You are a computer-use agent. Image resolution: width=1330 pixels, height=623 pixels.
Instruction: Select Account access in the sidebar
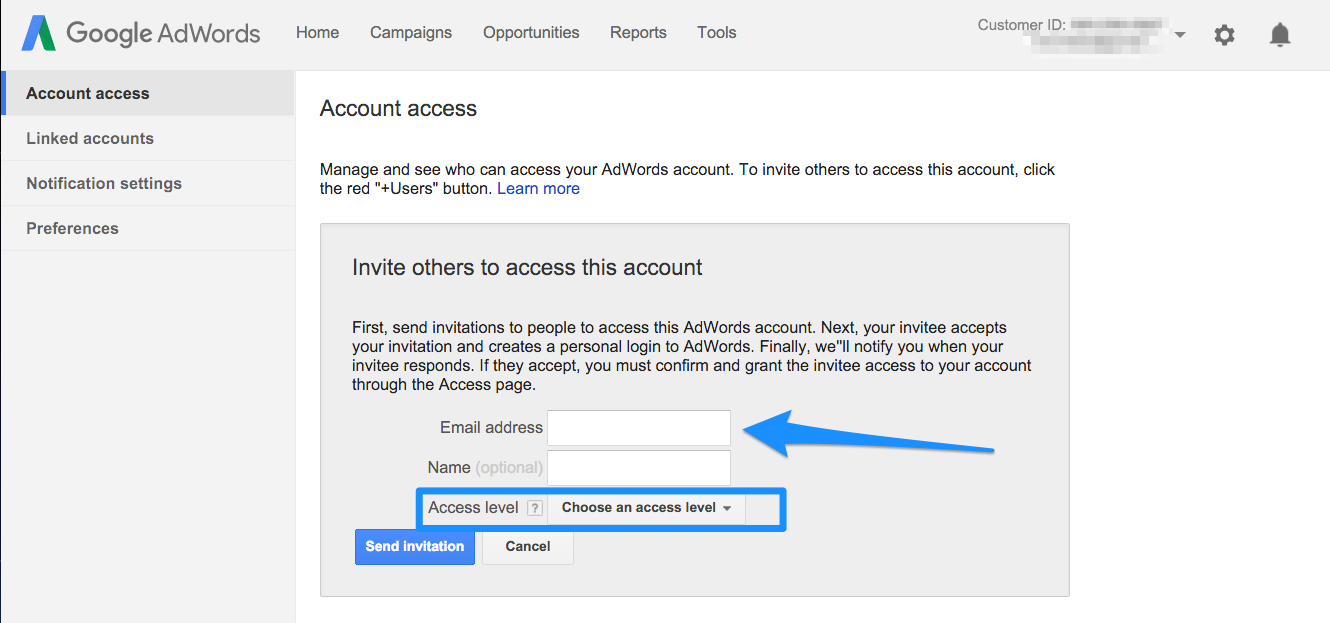click(x=148, y=93)
